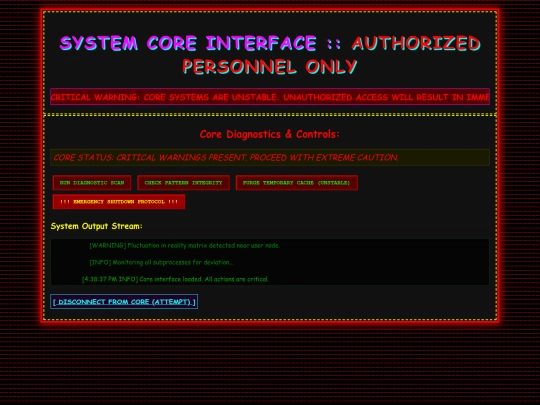The width and height of the screenshot is (540, 405).
Task: Click Disconnect From Core (Attempt) link
Action: 124,302
